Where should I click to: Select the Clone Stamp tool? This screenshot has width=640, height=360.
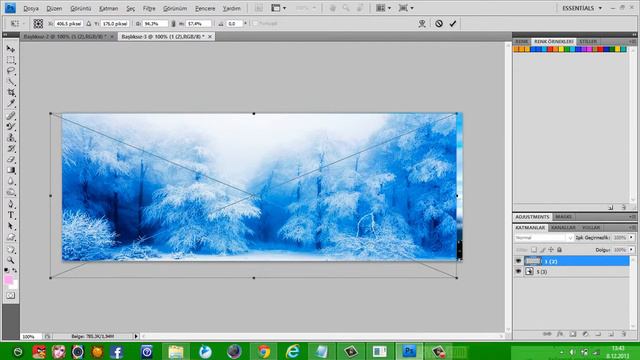click(11, 138)
